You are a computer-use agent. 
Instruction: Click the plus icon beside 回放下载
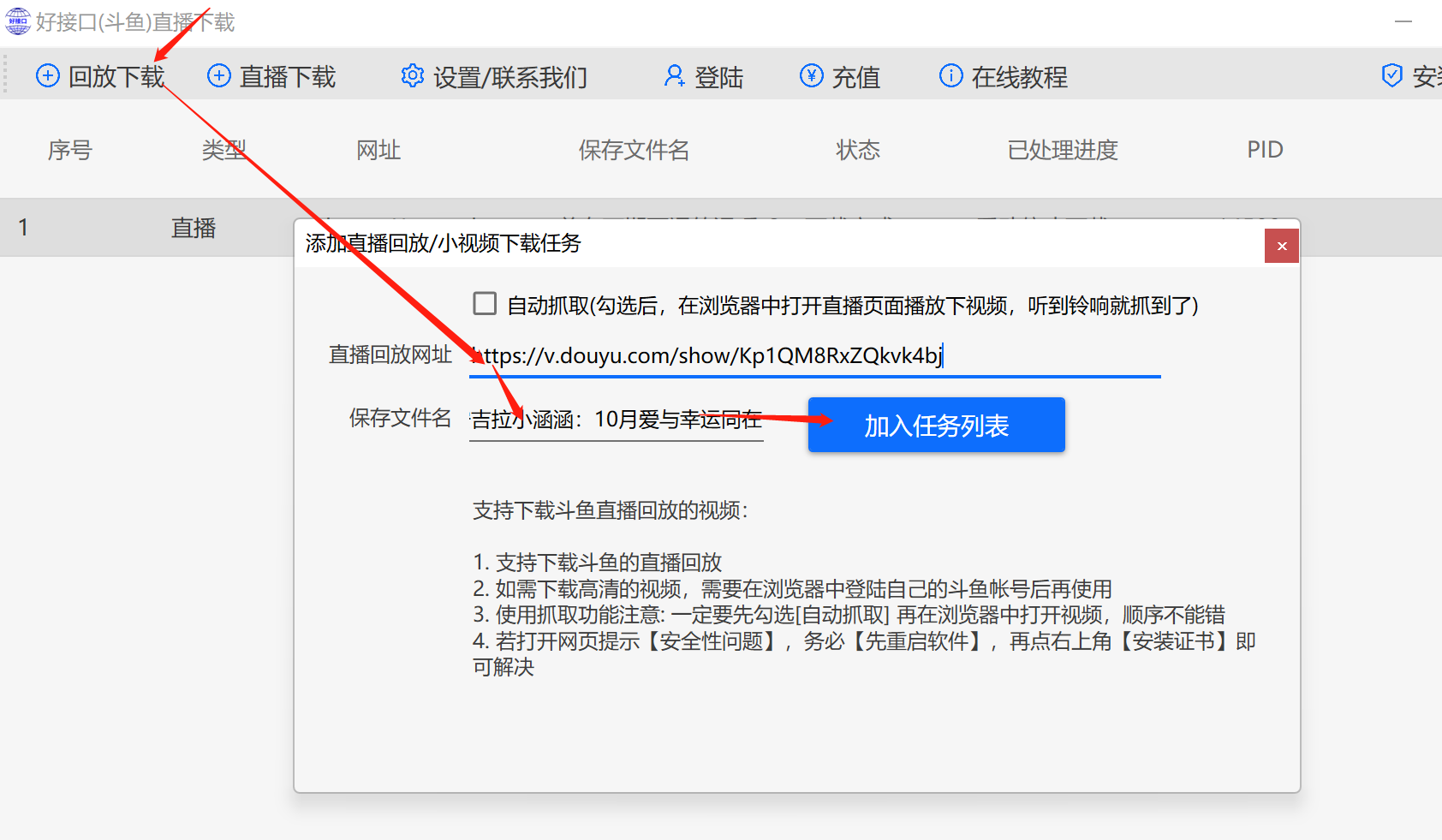(x=48, y=76)
